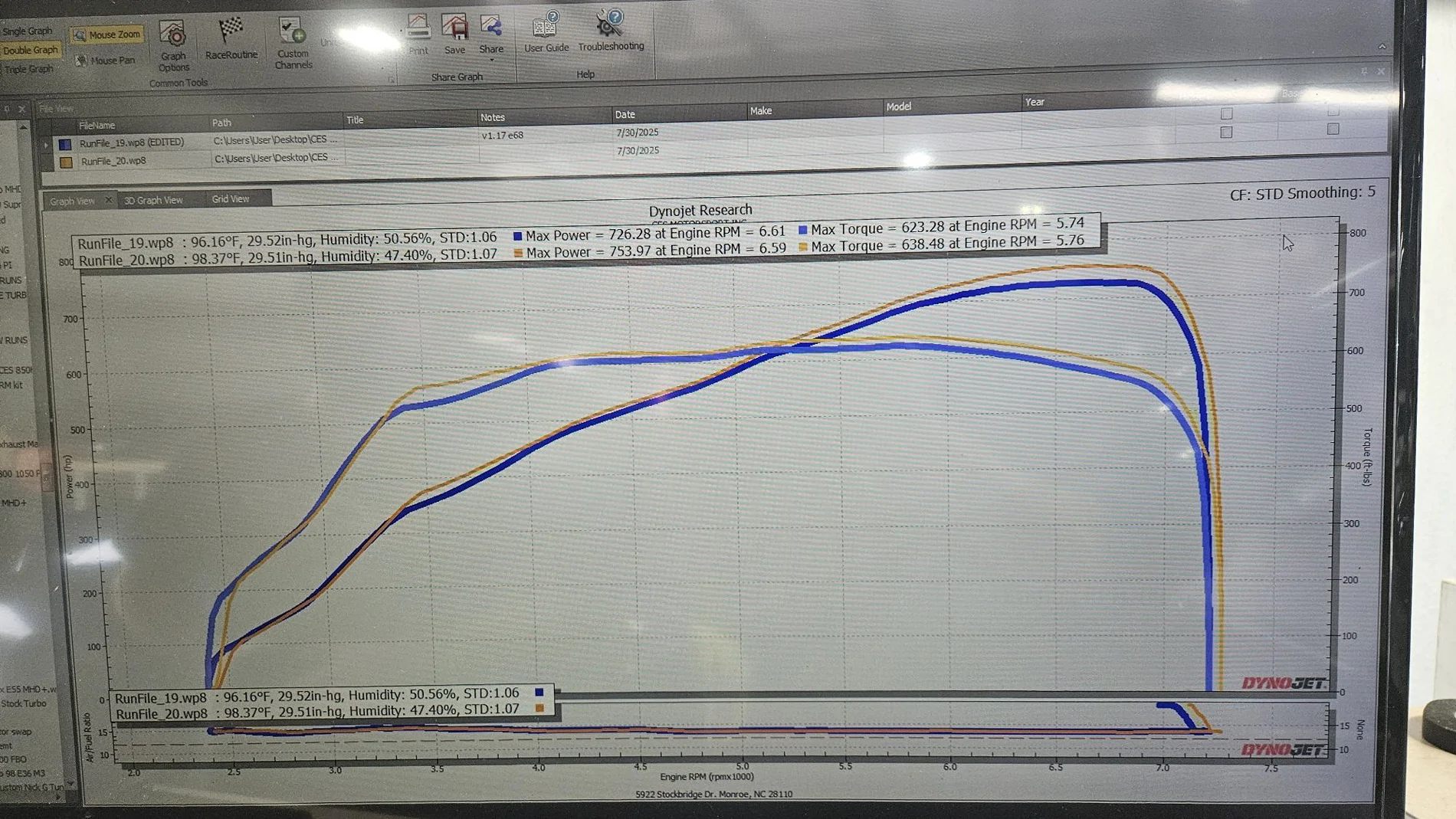
Task: Select Triple Graph layout
Action: coord(28,69)
